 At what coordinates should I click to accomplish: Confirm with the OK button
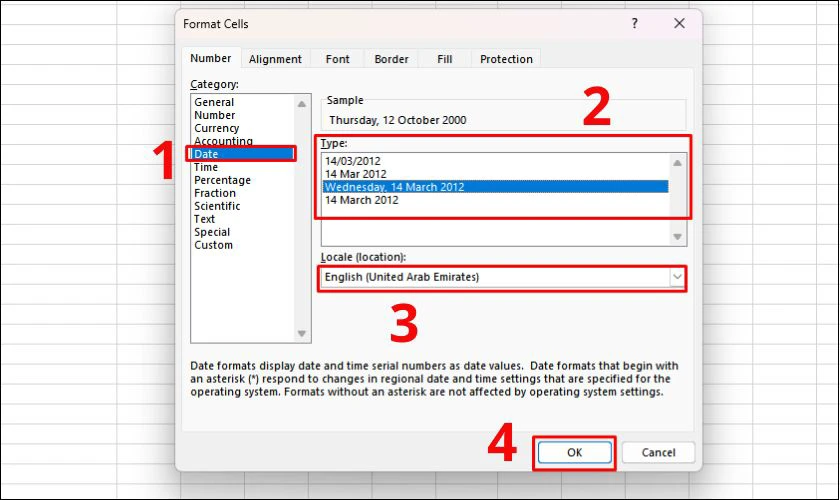click(574, 452)
